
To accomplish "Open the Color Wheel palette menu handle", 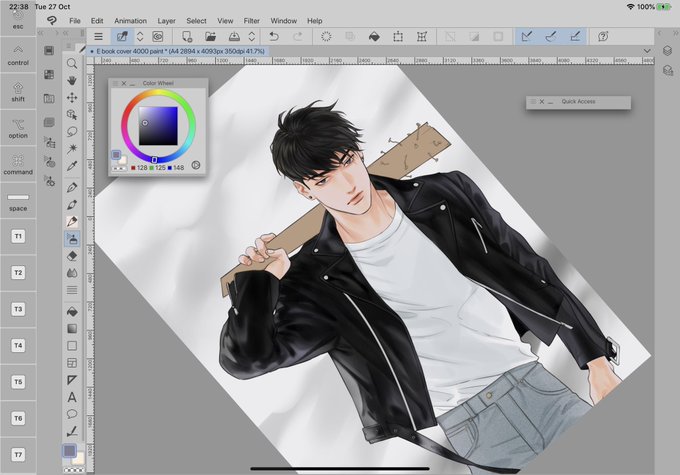I will tap(115, 83).
